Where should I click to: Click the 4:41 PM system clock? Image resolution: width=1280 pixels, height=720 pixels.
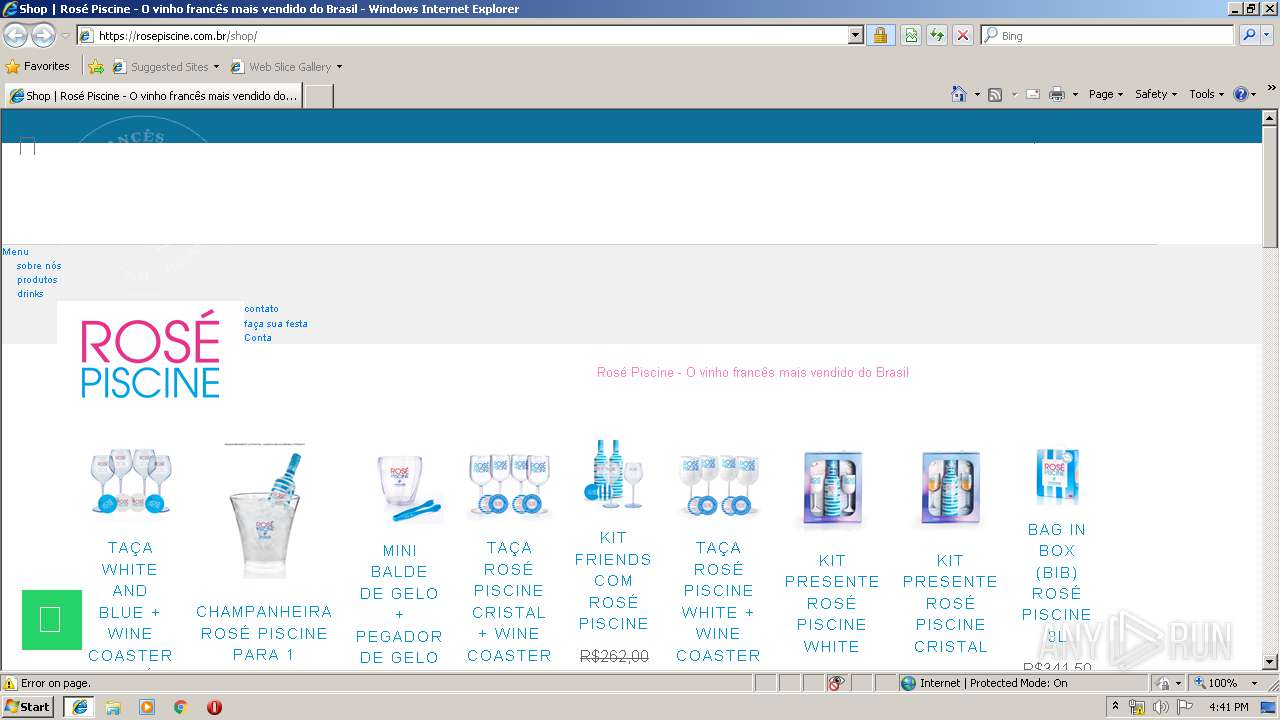coord(1228,707)
